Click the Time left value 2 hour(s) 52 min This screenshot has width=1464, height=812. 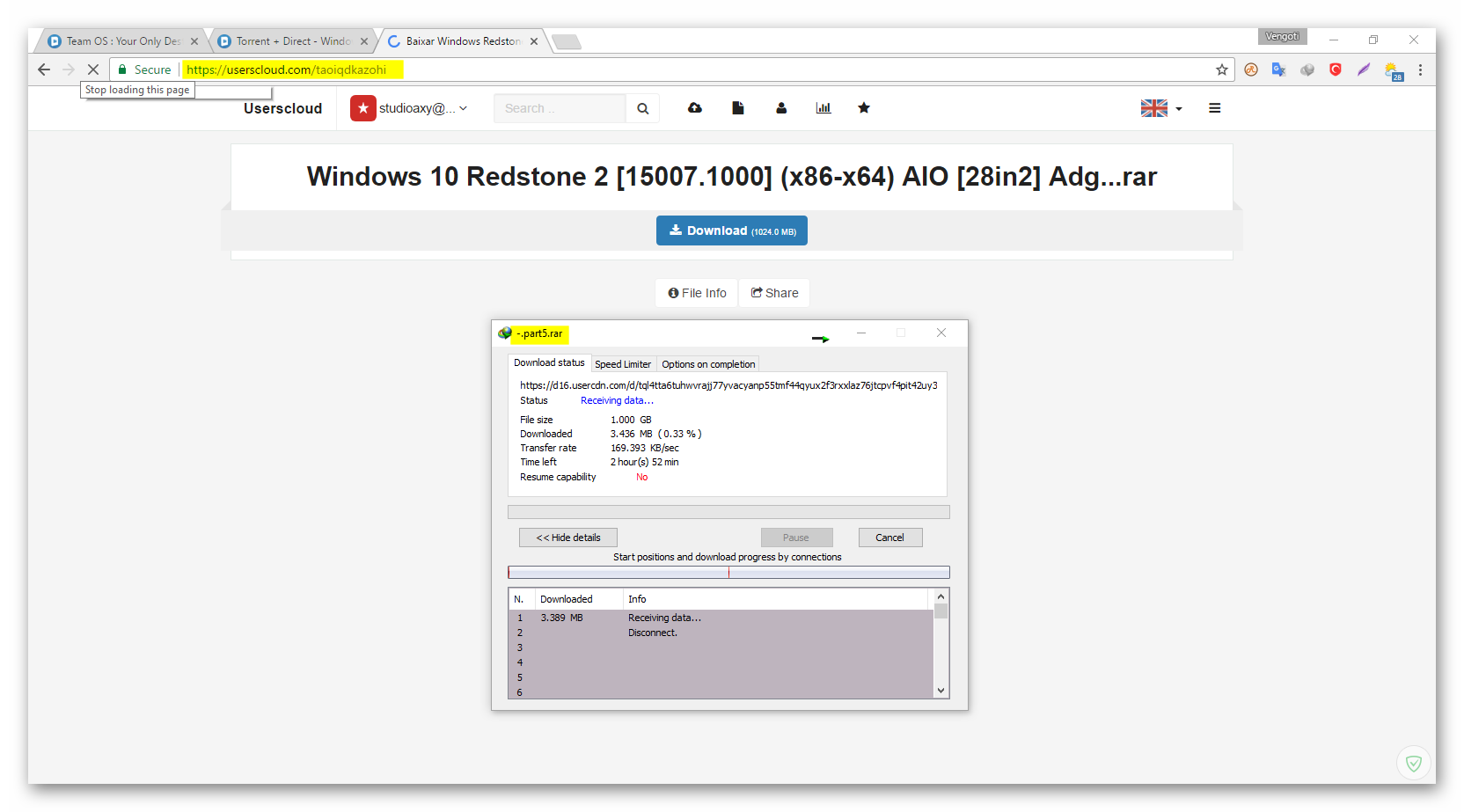[645, 462]
